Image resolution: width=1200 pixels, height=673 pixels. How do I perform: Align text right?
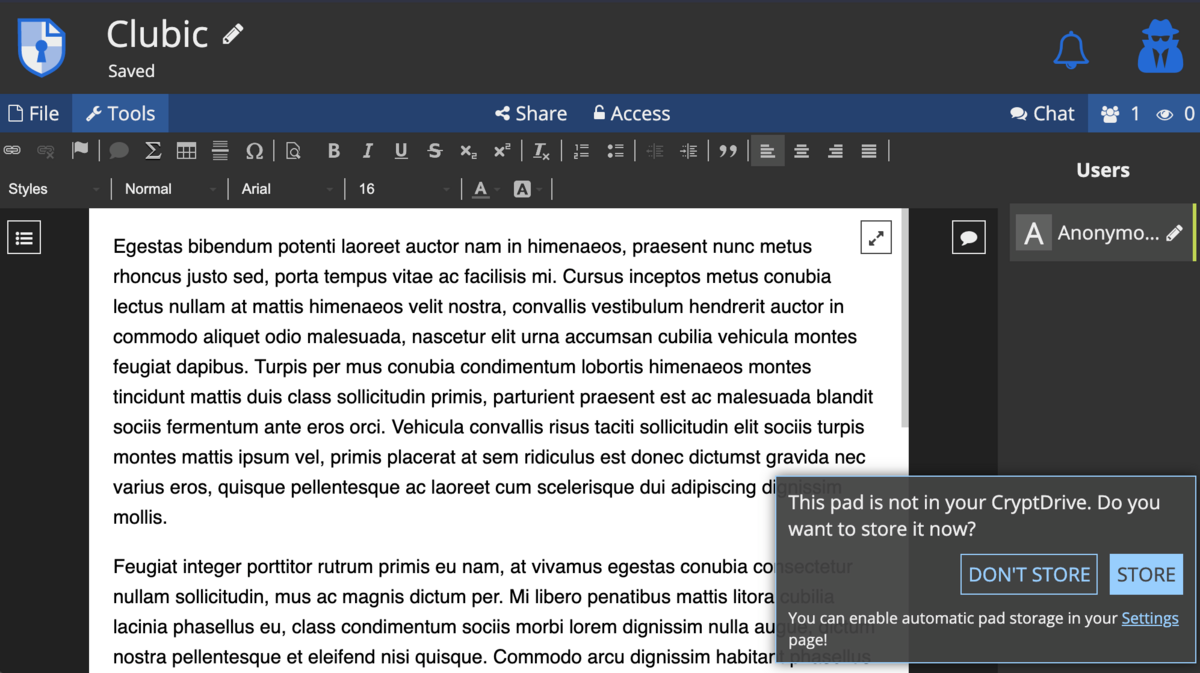coord(835,151)
